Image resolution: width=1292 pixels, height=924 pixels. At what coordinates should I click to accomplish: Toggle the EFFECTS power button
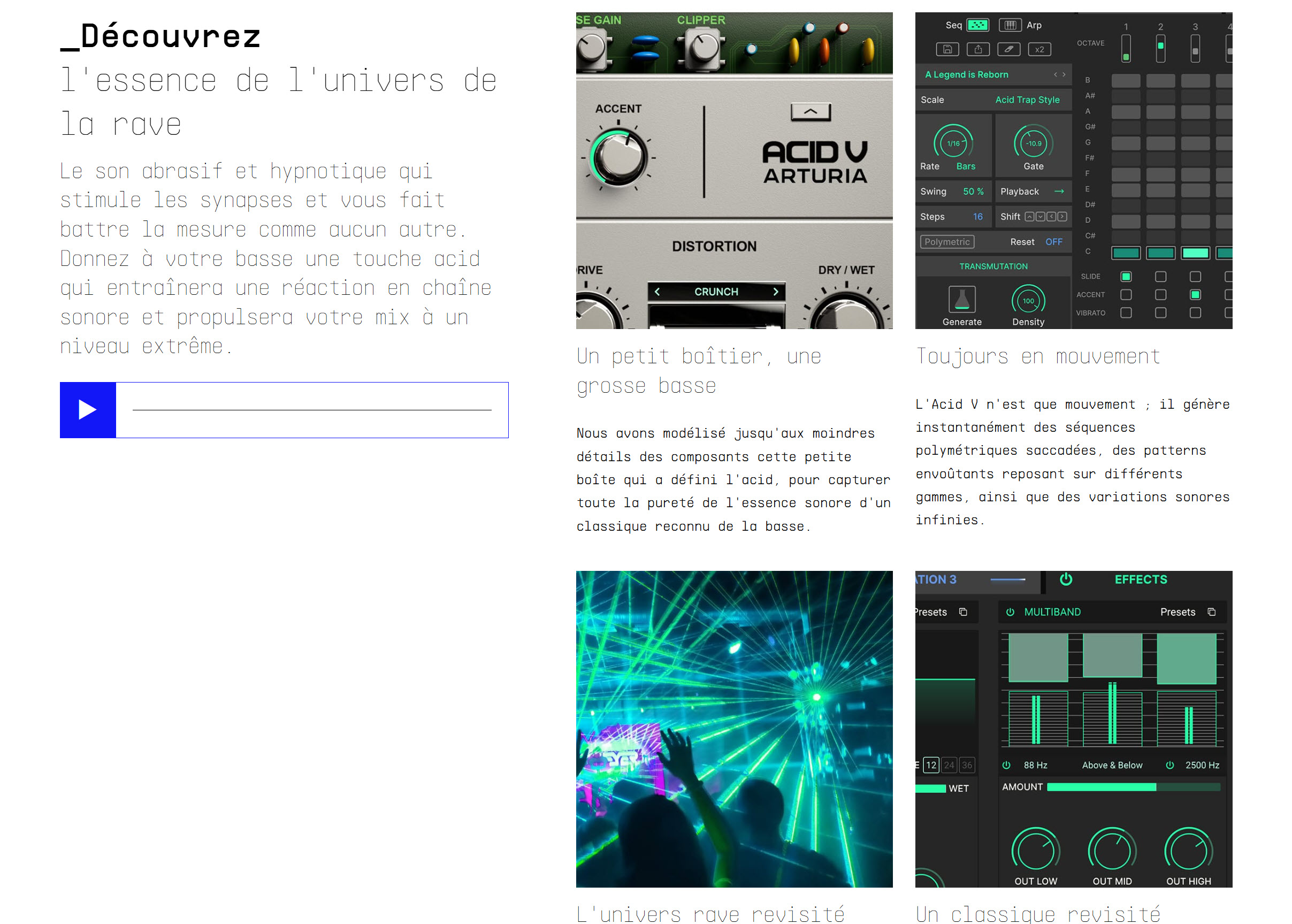(x=1066, y=579)
